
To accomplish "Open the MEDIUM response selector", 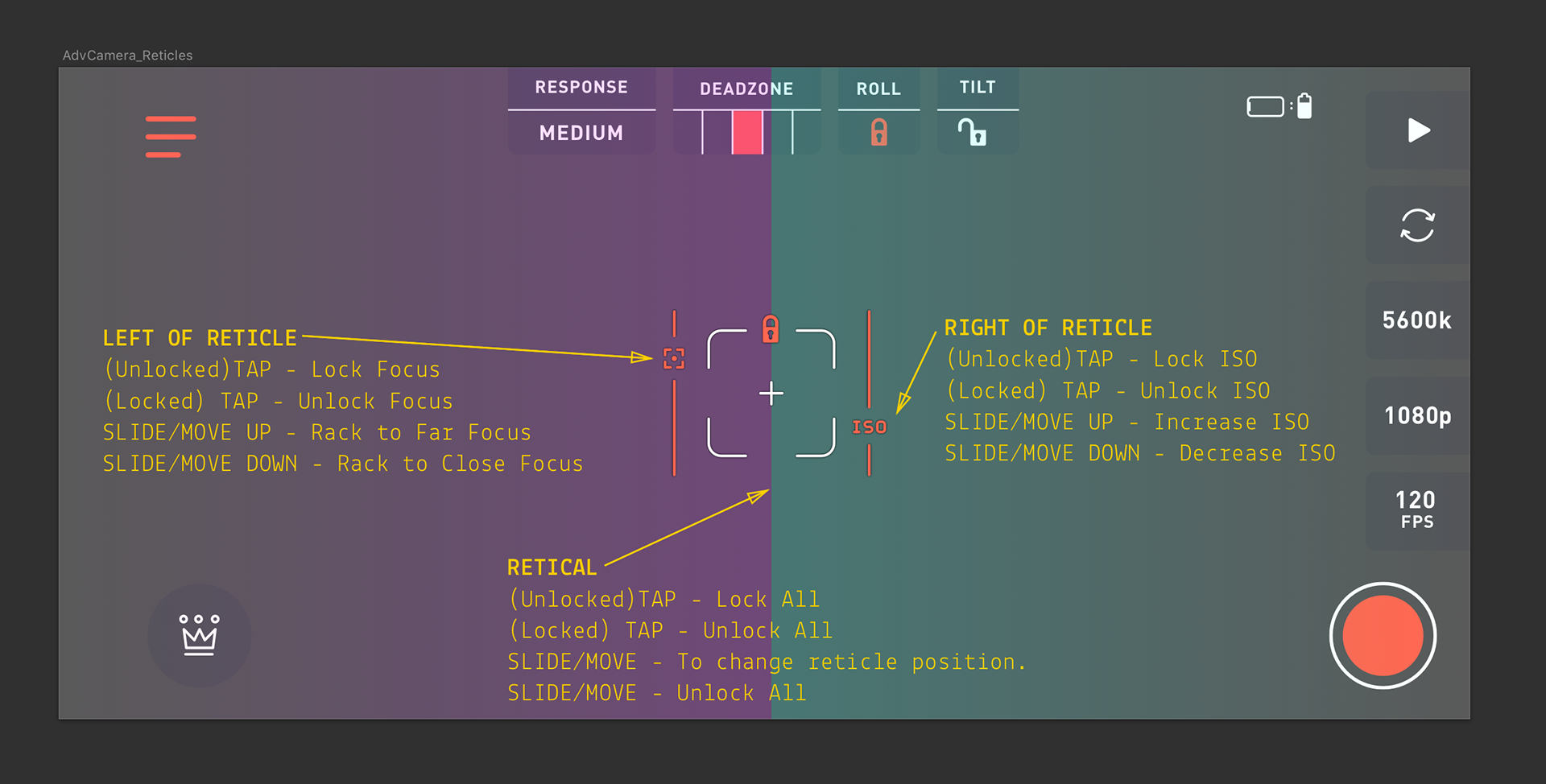I will 581,133.
